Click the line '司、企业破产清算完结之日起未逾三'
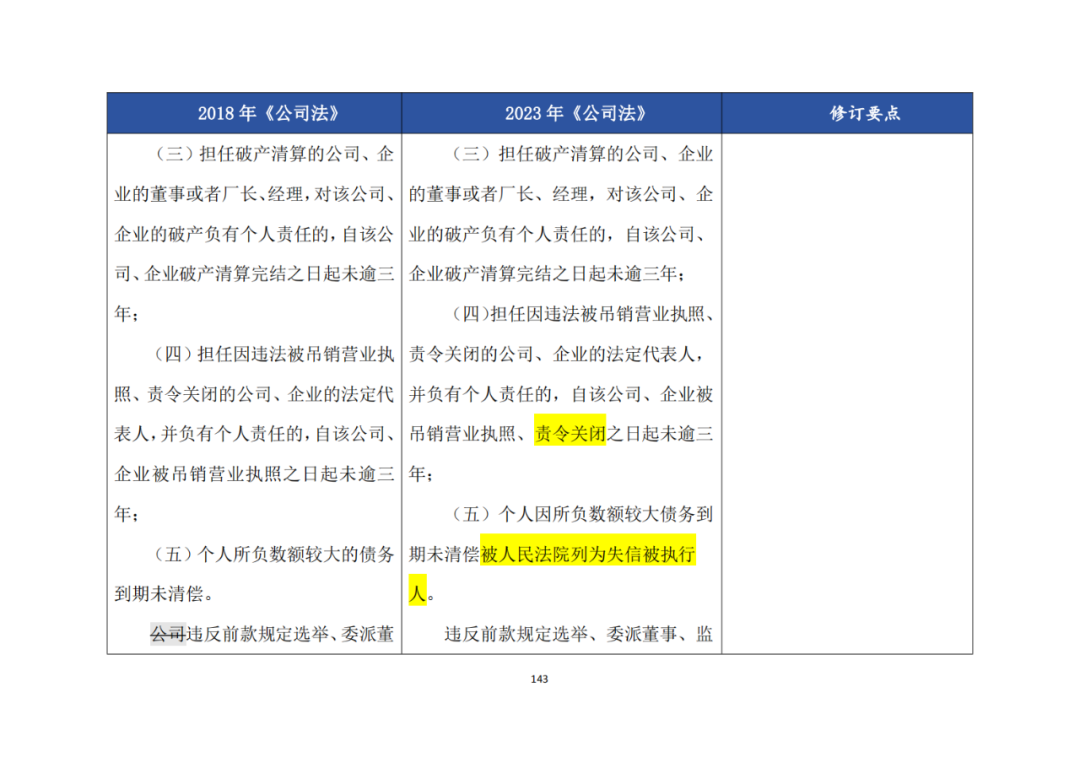 click(x=254, y=274)
